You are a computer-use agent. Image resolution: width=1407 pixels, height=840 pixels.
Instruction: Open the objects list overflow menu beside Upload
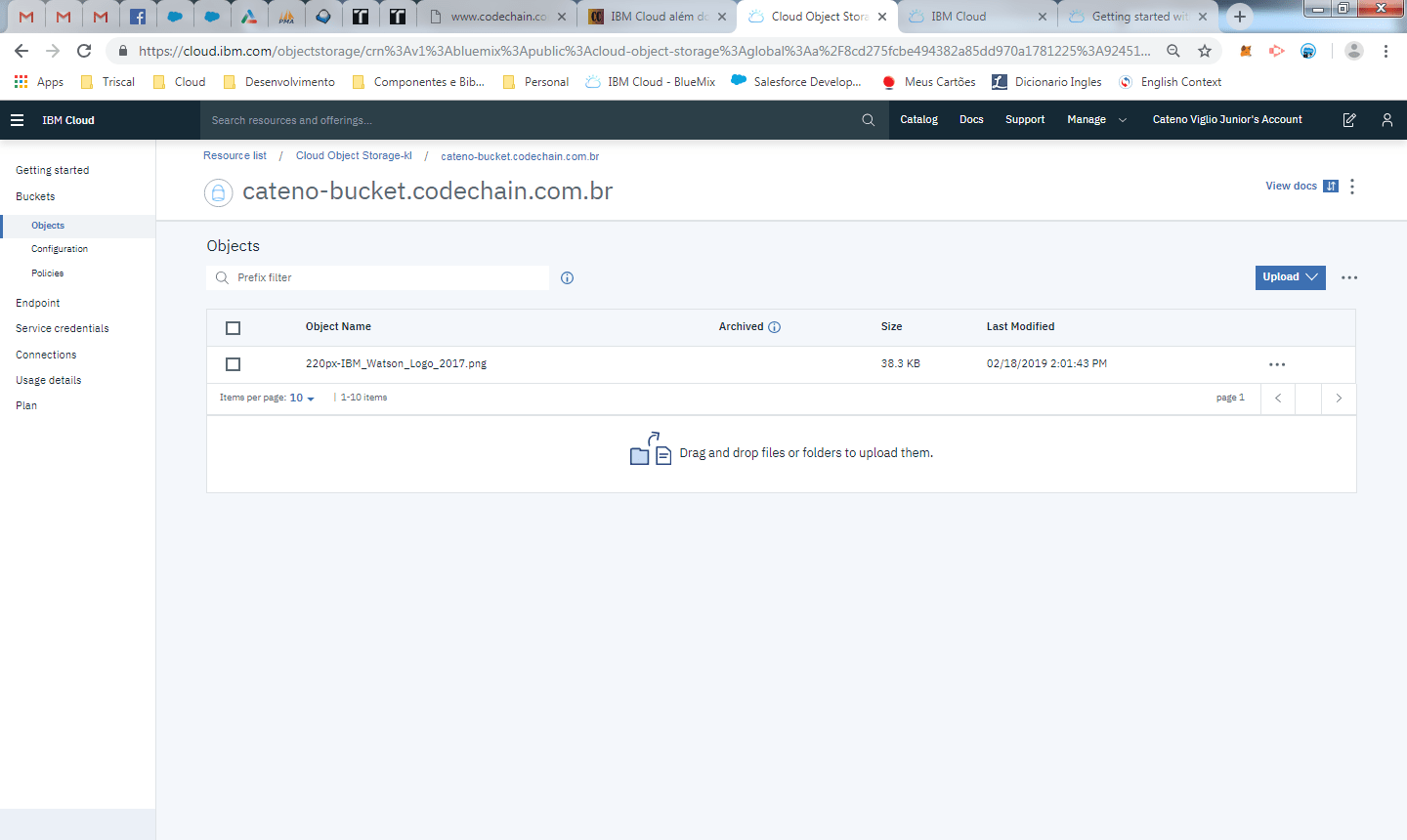pos(1349,277)
